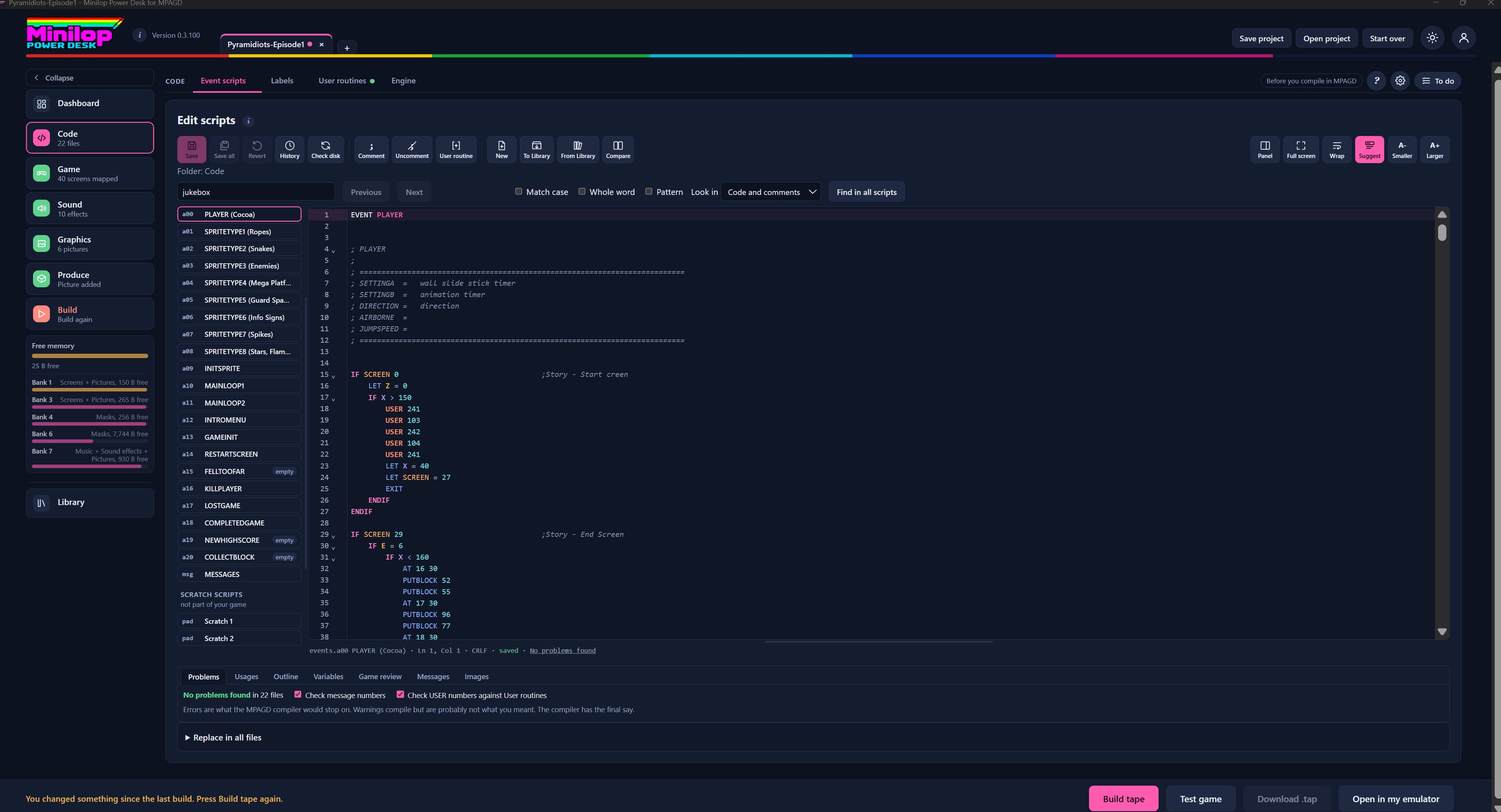Open the user account icon

(x=1463, y=38)
